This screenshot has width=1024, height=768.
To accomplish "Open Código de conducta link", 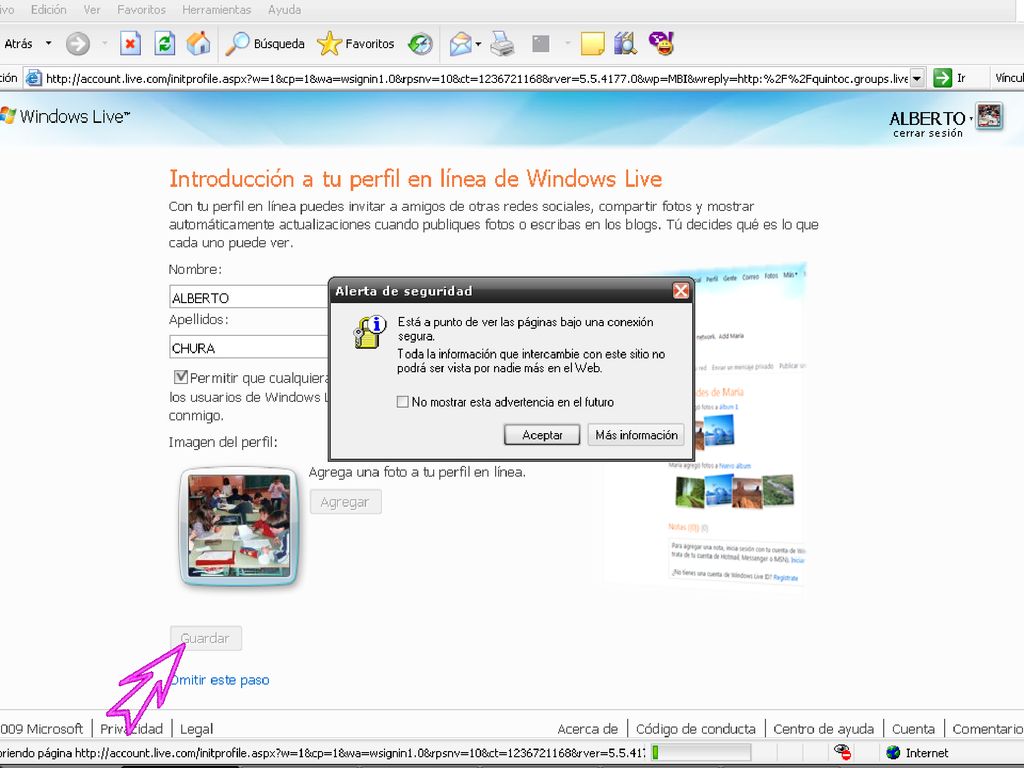I will pos(696,729).
